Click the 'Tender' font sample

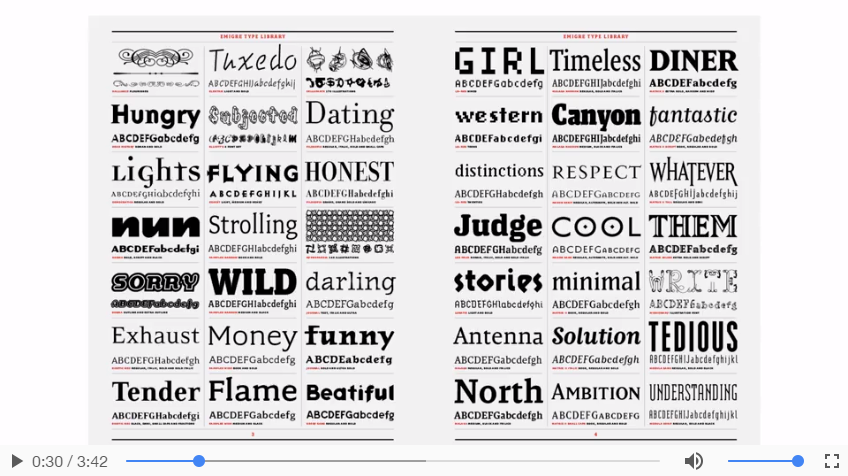point(156,392)
